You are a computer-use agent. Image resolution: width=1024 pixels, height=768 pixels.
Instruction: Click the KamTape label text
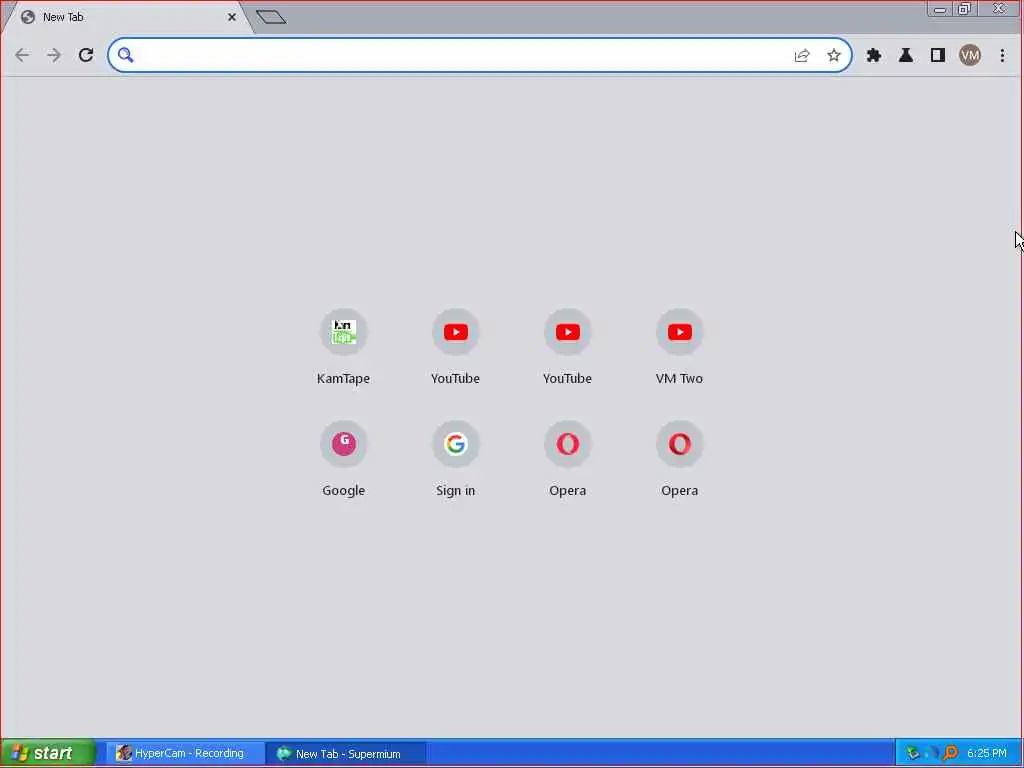click(x=344, y=379)
